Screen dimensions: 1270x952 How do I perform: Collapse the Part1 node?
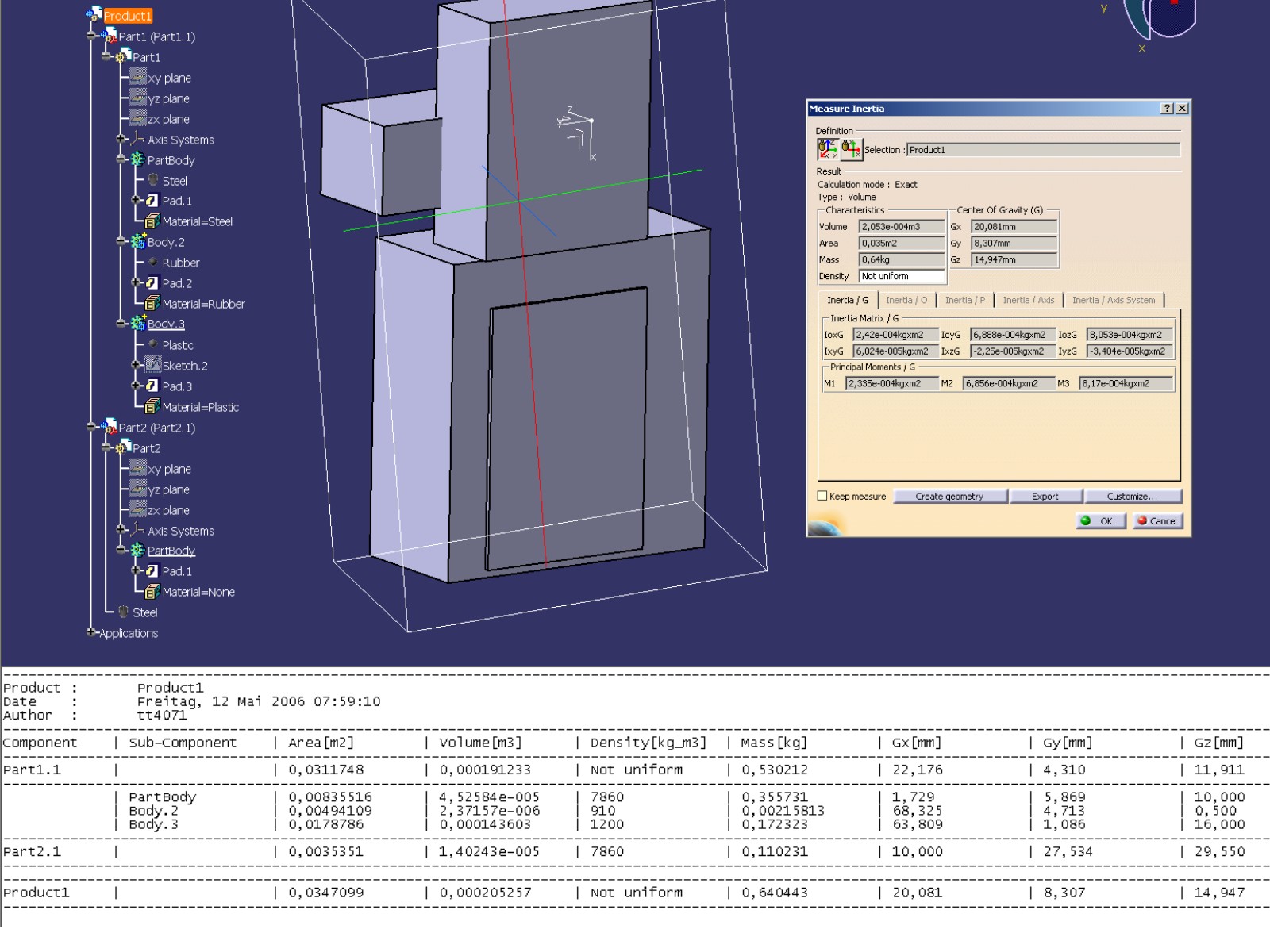106,56
